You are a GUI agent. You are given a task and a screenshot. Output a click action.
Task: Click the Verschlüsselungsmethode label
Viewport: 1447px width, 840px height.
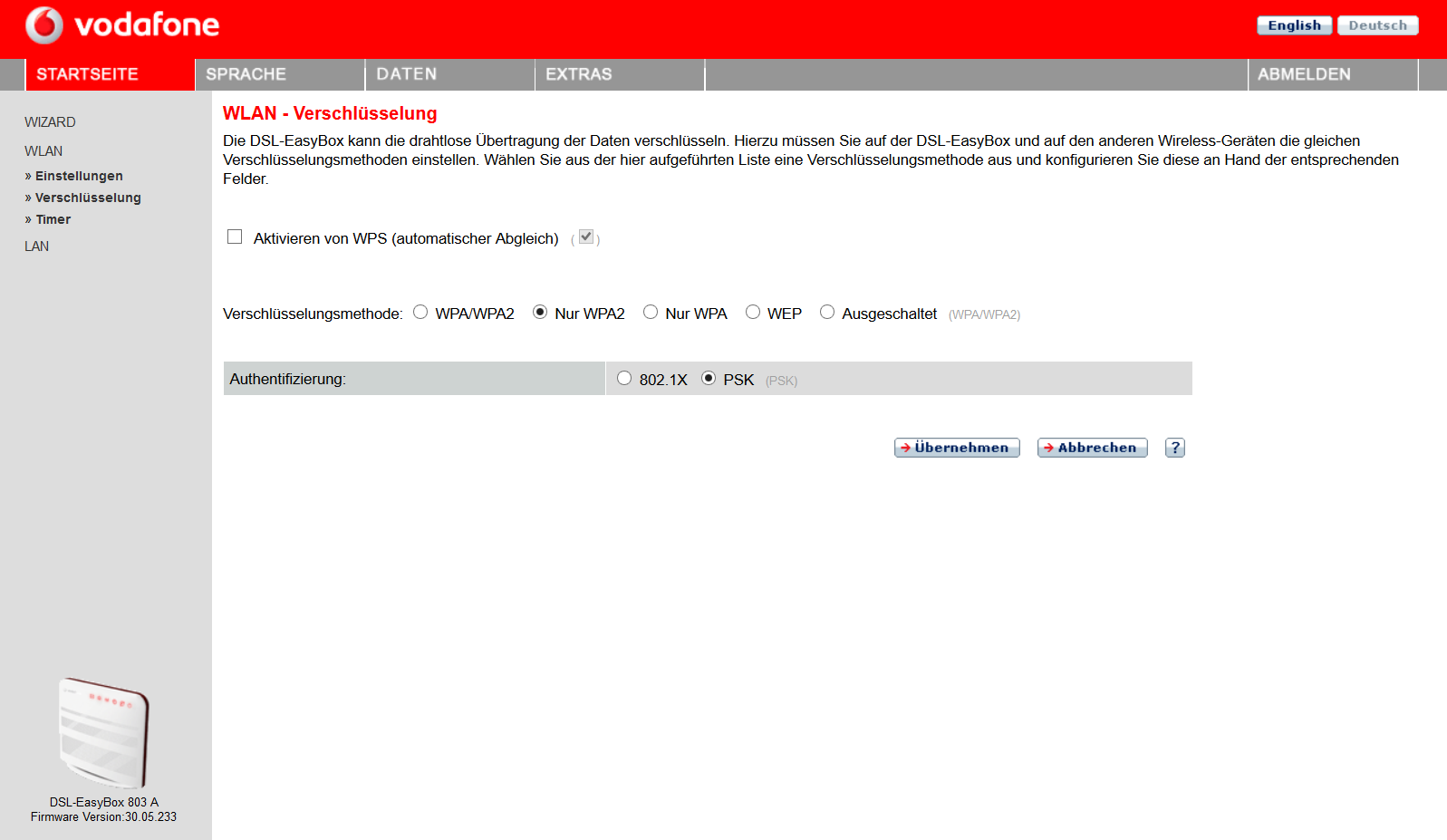point(313,314)
